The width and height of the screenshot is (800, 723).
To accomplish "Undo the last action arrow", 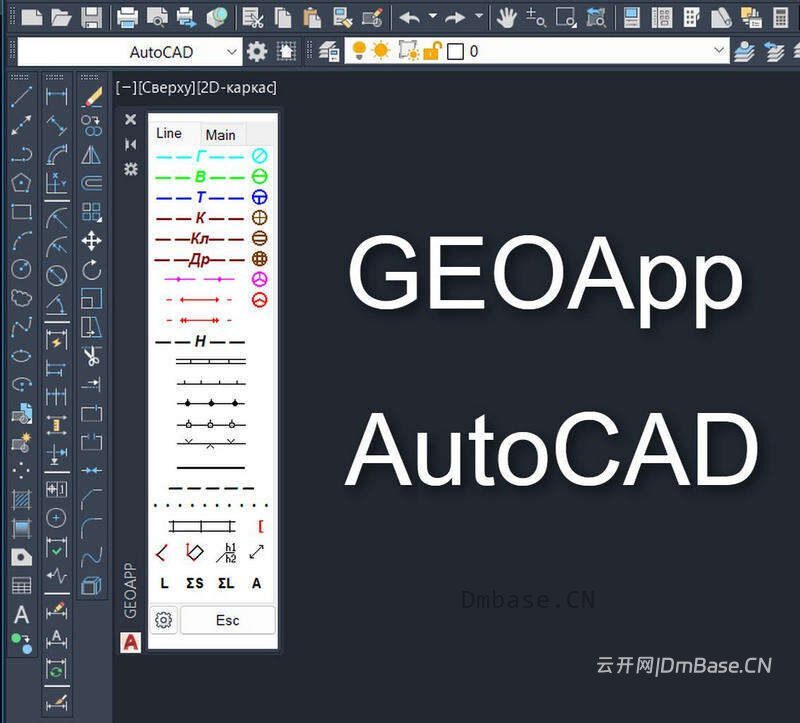I will point(409,18).
